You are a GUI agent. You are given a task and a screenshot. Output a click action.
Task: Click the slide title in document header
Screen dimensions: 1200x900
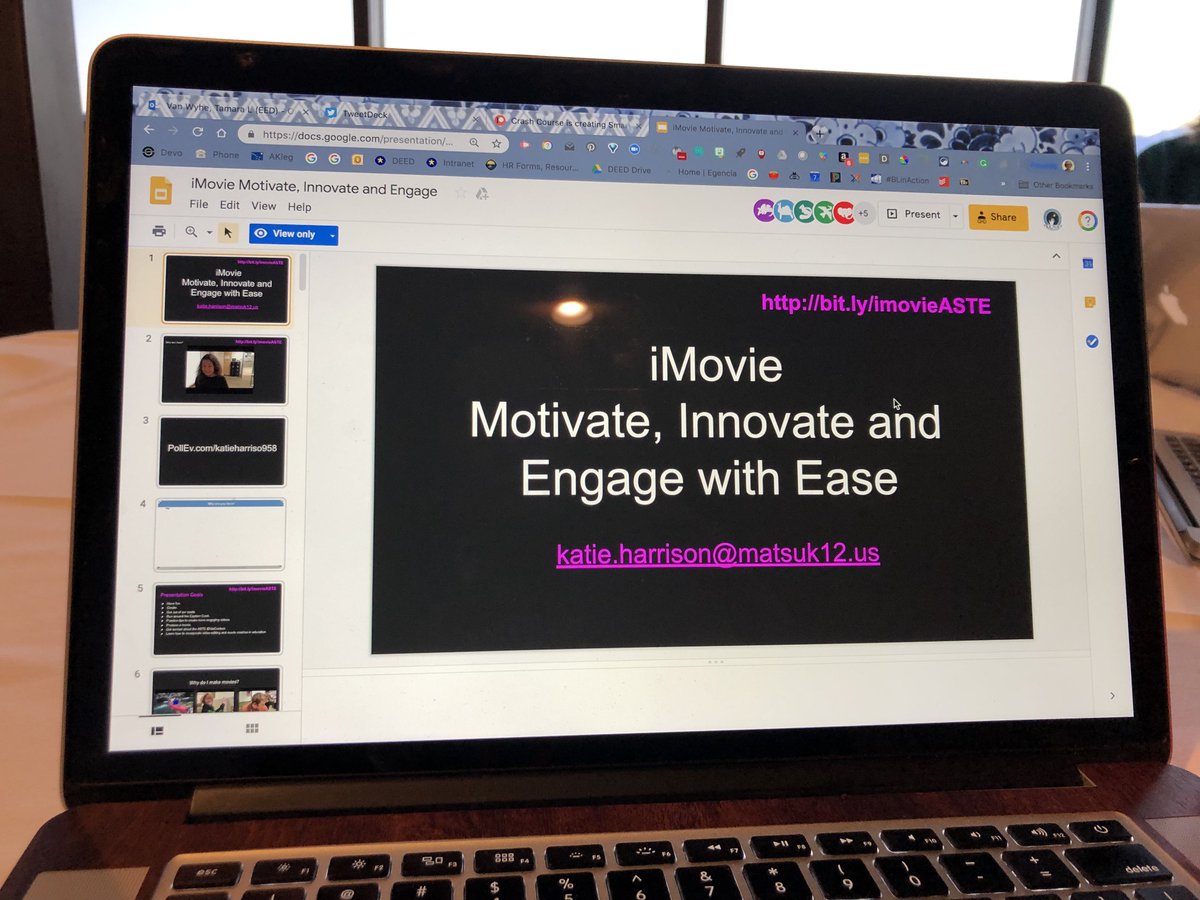(314, 189)
